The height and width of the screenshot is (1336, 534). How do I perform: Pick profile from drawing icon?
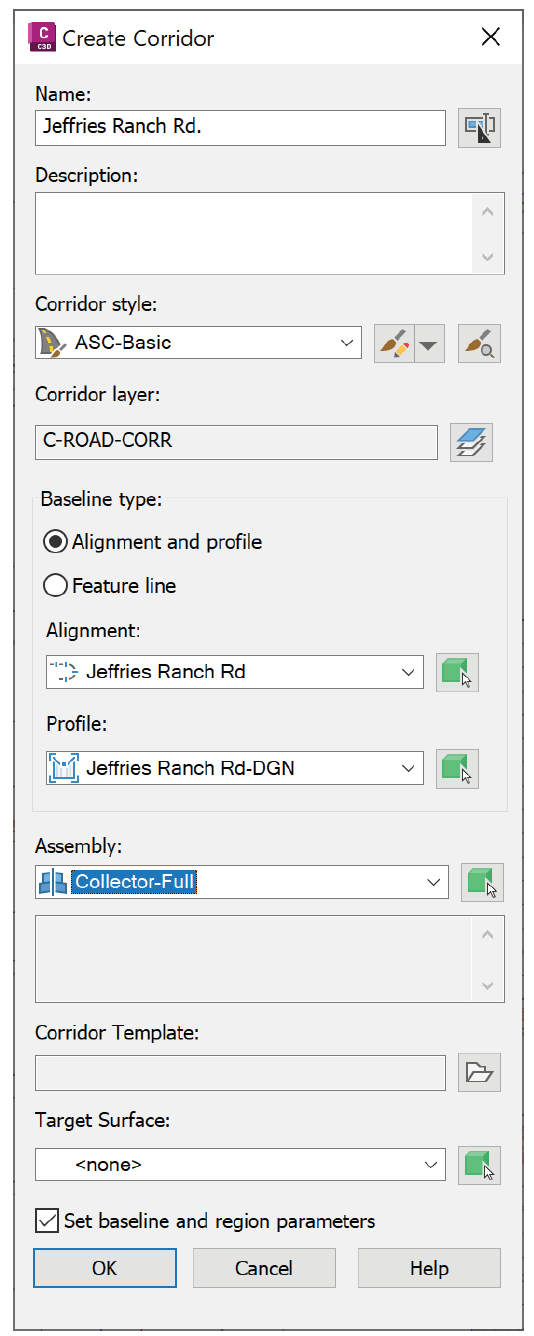[457, 768]
